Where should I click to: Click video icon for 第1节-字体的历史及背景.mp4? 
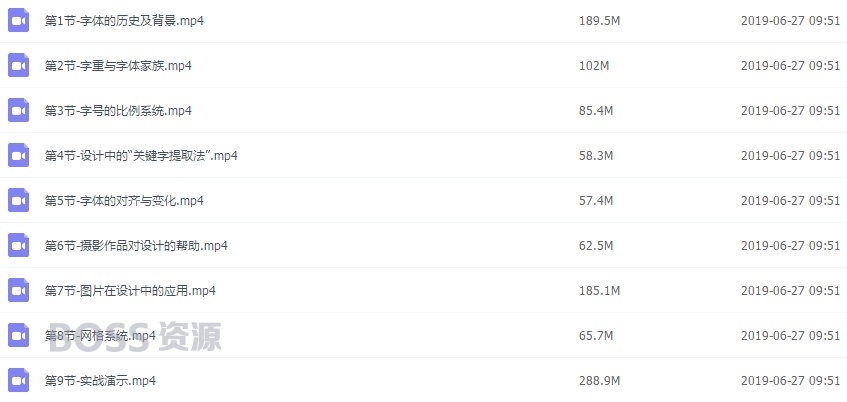tap(18, 21)
